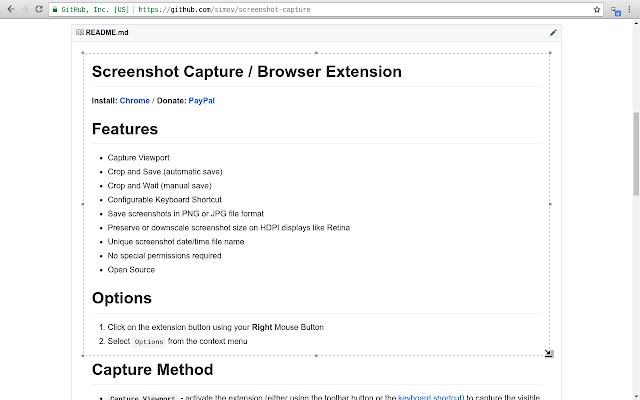Viewport: 640px width, 400px height.
Task: Click the green secure lock icon
Action: click(x=54, y=9)
